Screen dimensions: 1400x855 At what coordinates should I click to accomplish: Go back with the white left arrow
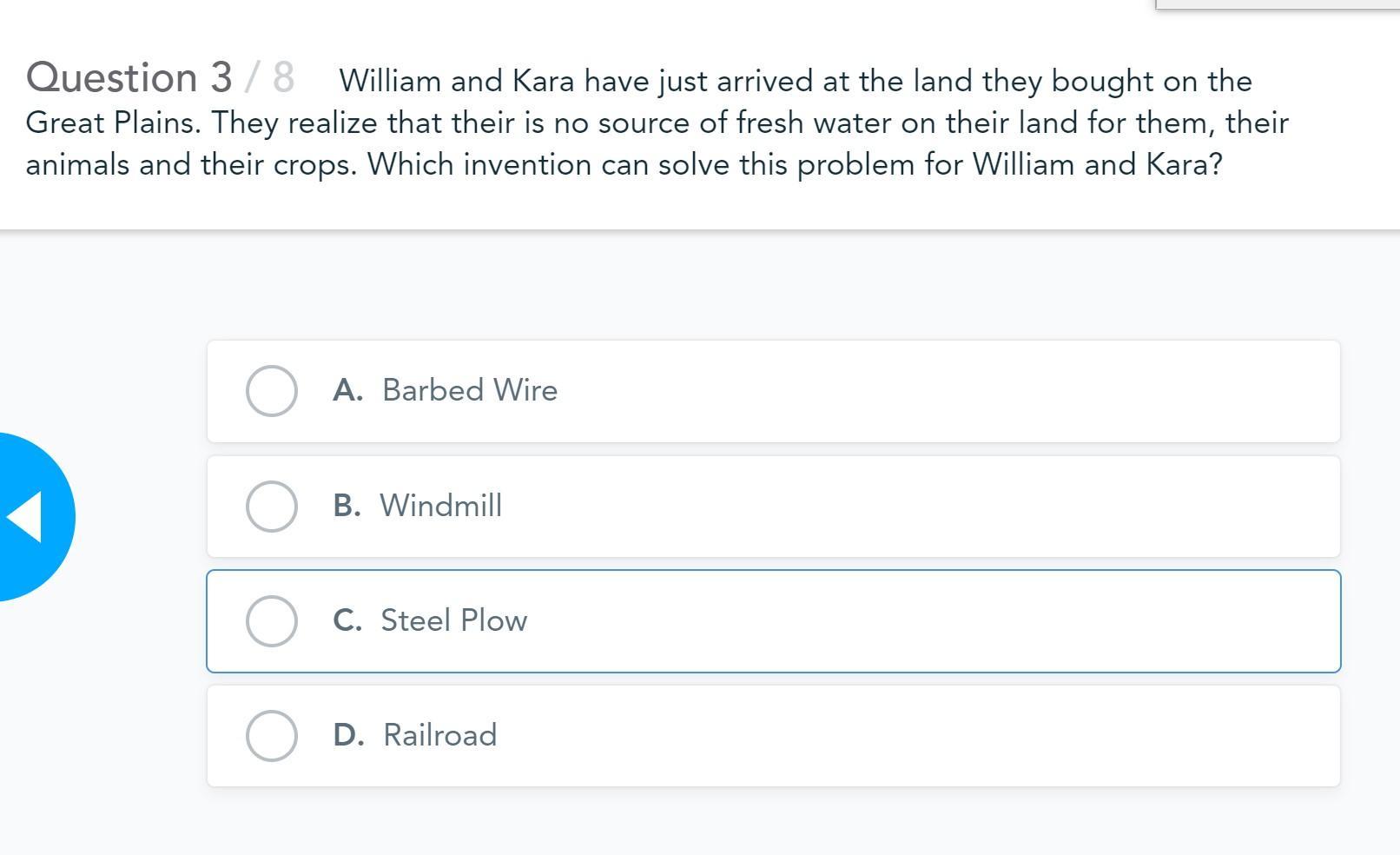pos(24,517)
